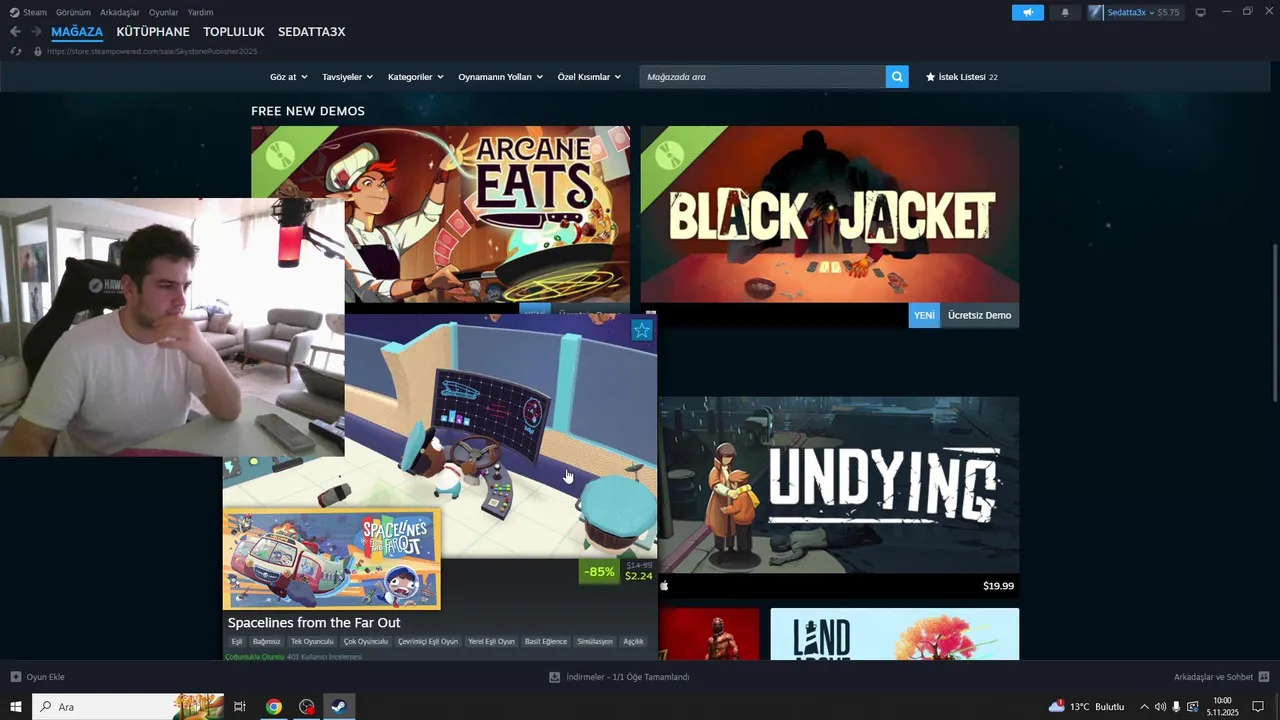Click the $19.99 price under Undying
This screenshot has width=1280, height=720.
click(998, 586)
